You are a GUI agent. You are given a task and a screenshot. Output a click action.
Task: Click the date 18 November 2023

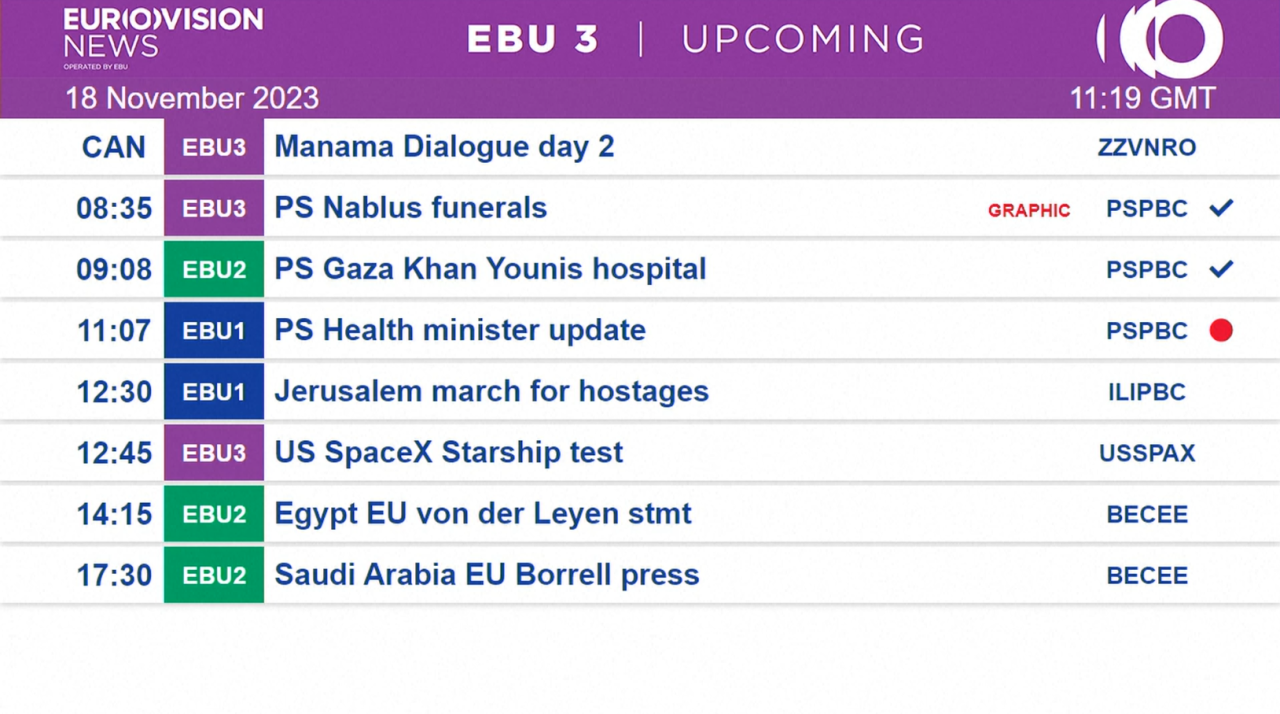(192, 98)
